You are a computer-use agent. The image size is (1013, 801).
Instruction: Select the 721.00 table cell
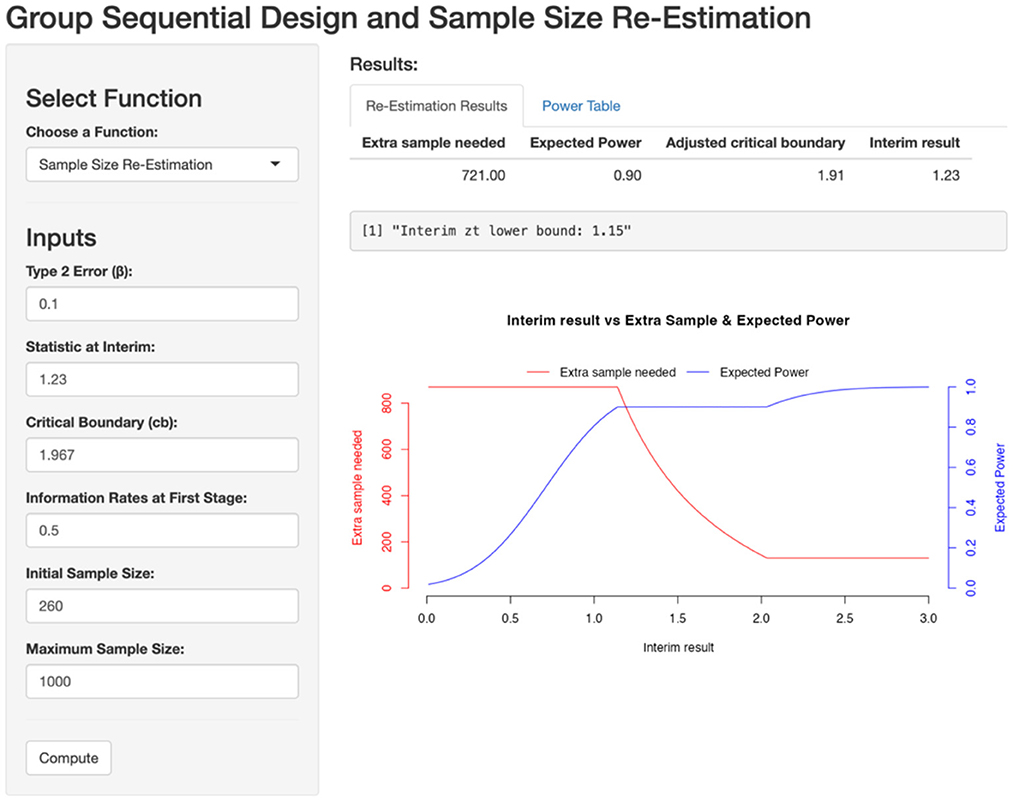click(x=483, y=176)
